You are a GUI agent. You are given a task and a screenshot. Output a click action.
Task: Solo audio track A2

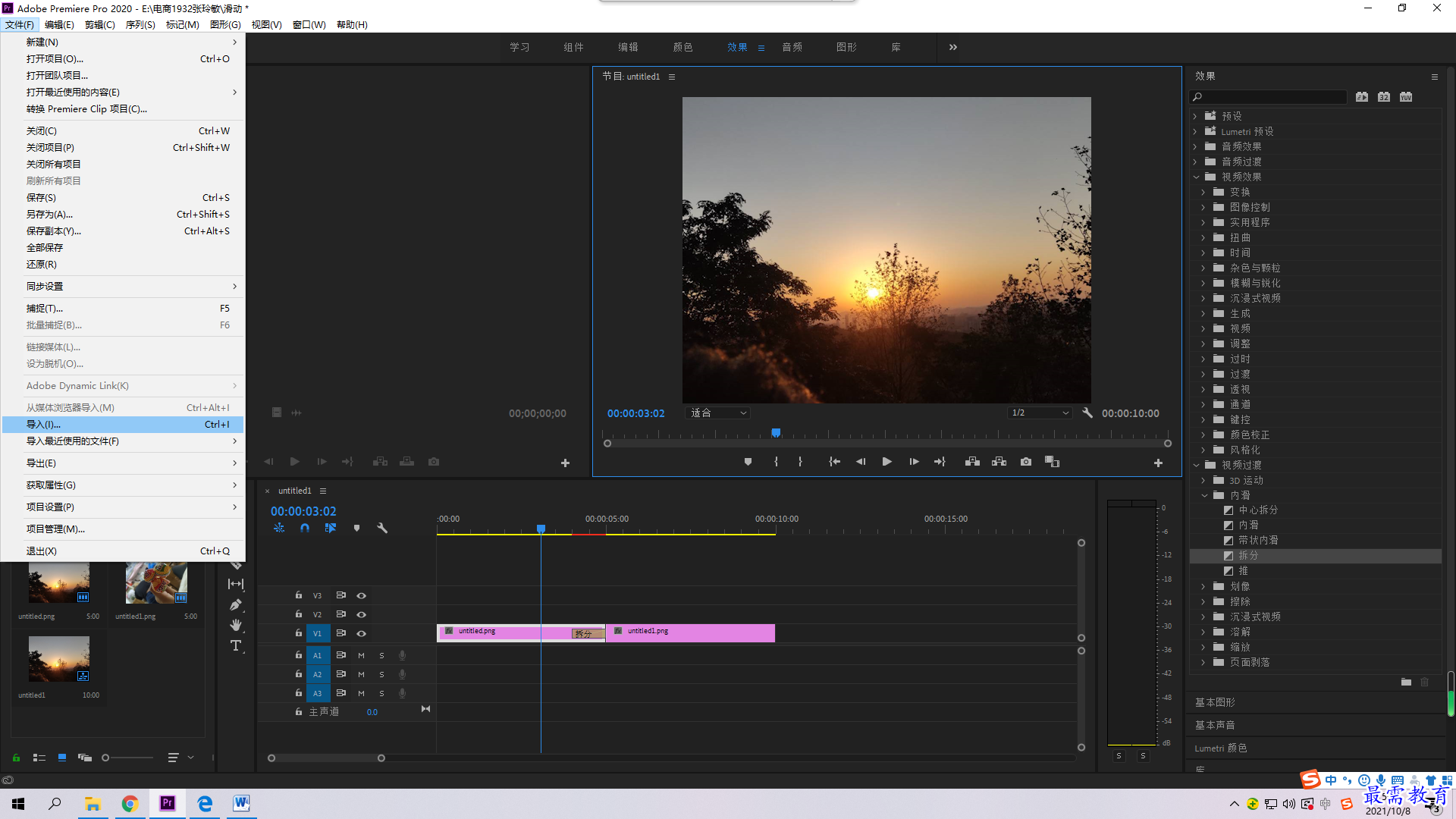[381, 674]
